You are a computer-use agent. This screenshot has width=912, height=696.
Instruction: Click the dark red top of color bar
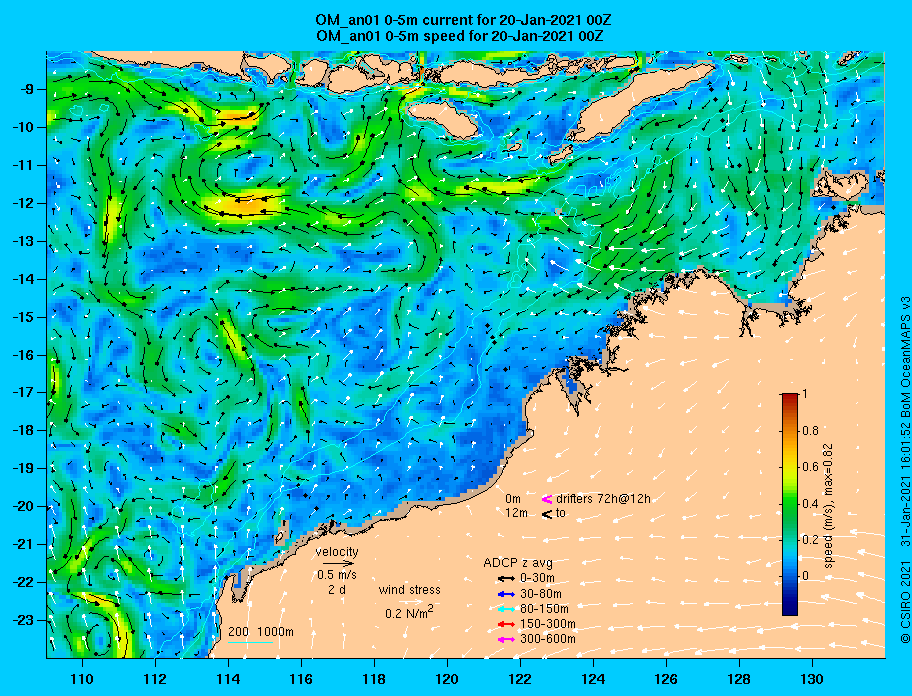click(x=790, y=397)
